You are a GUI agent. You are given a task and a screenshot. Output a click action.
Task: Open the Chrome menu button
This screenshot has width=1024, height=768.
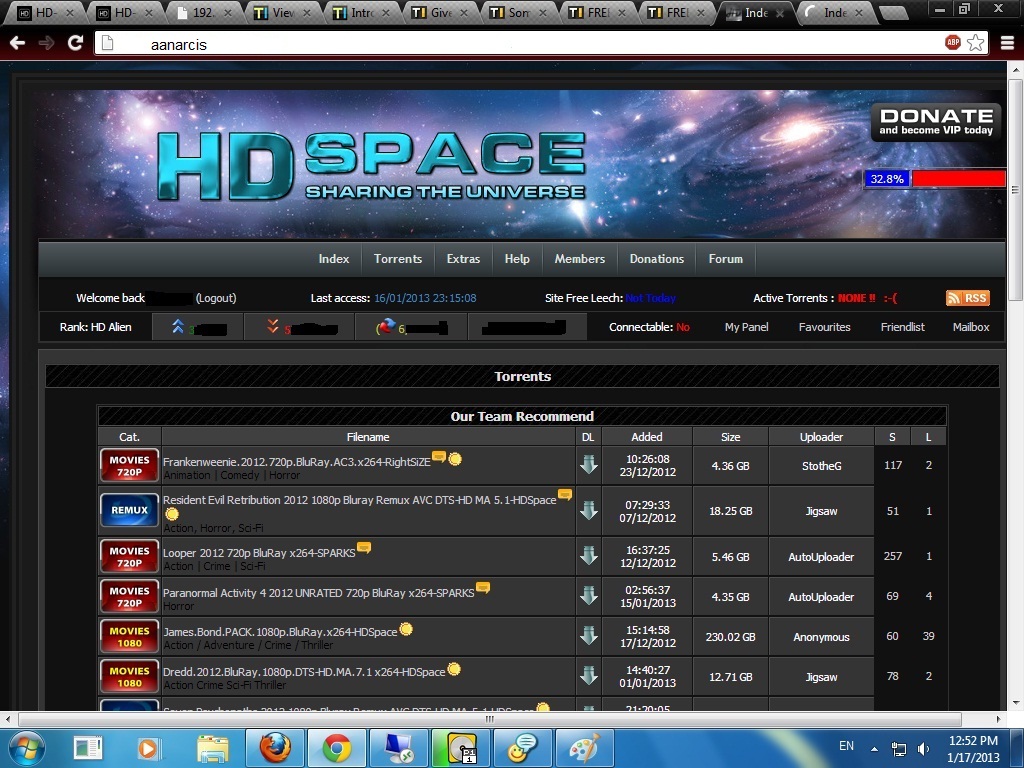point(1008,43)
